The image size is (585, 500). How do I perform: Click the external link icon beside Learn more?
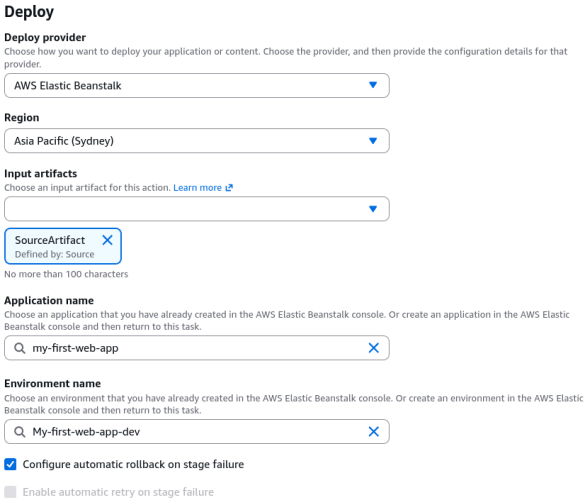click(229, 188)
